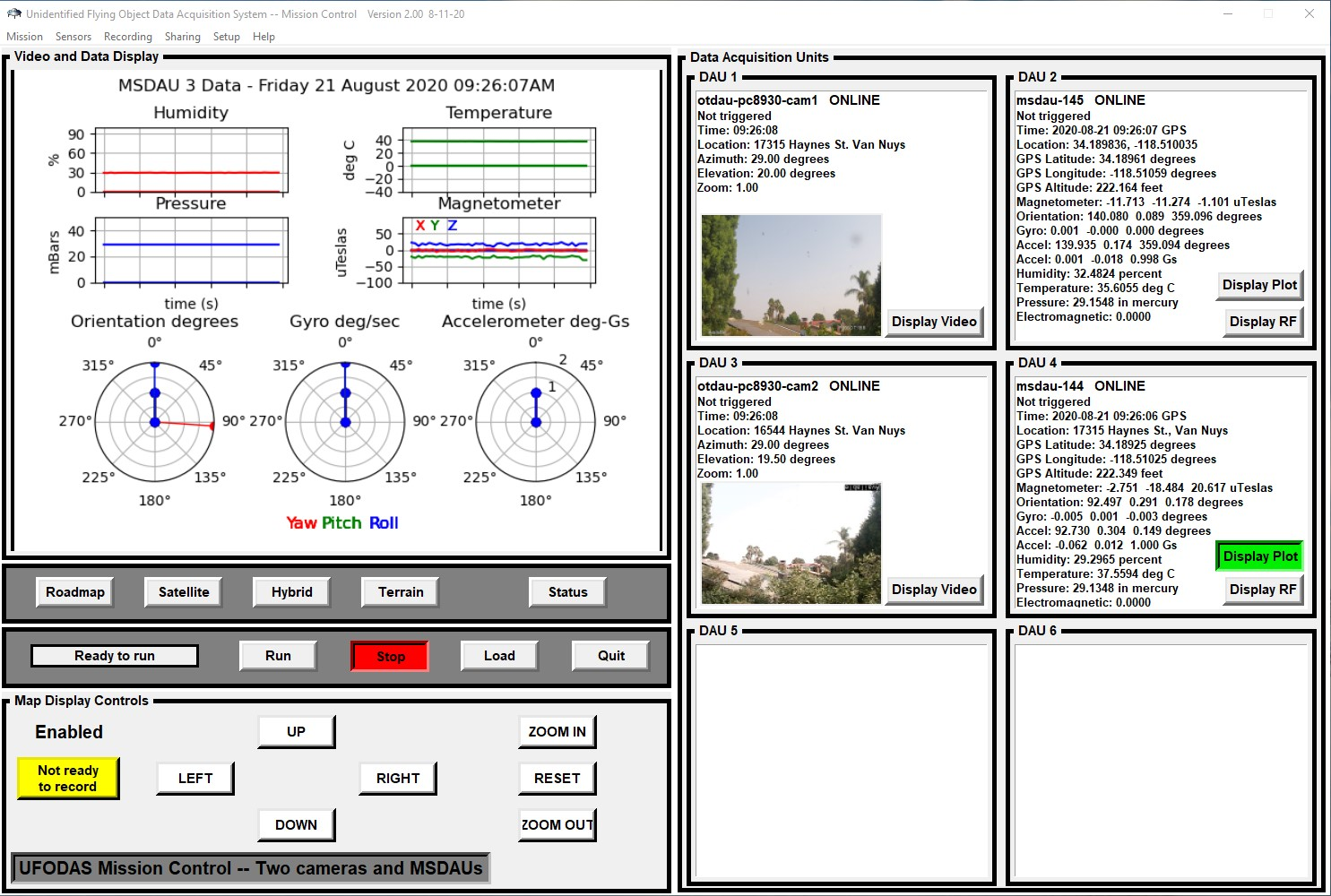
Task: Open the Mission menu
Action: [x=24, y=37]
